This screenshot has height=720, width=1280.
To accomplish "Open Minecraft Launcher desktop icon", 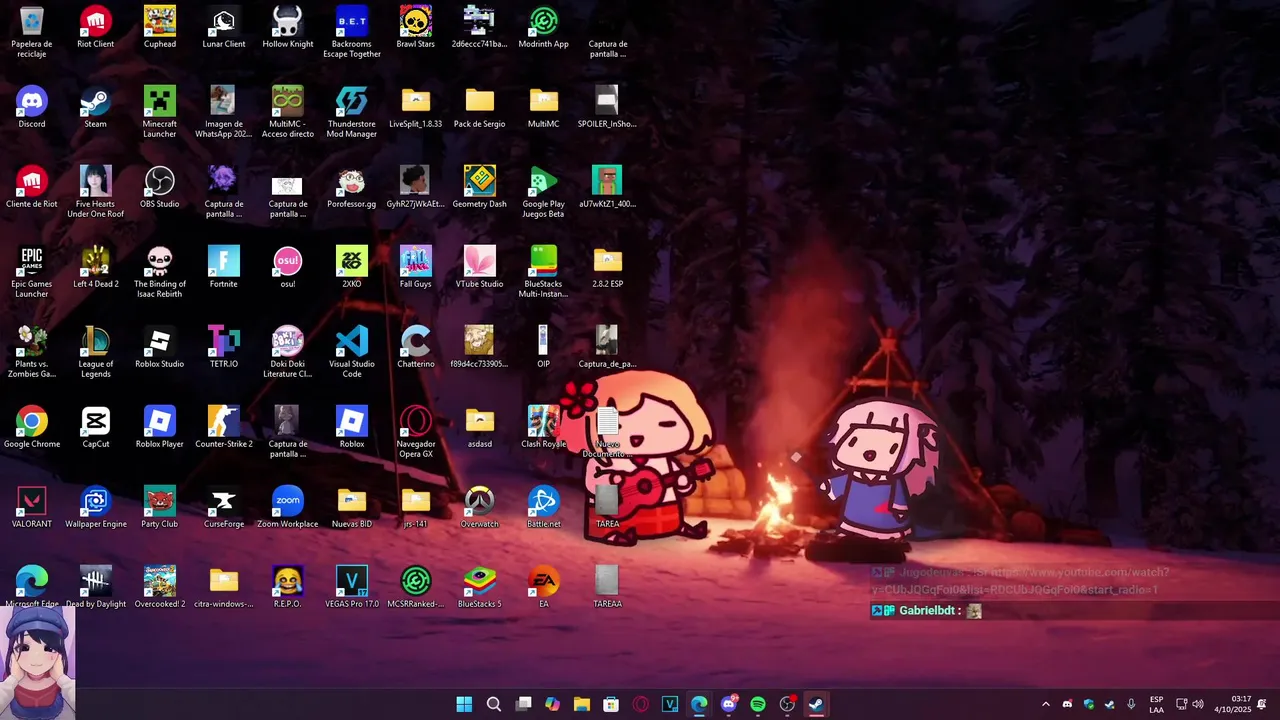I will coord(160,111).
